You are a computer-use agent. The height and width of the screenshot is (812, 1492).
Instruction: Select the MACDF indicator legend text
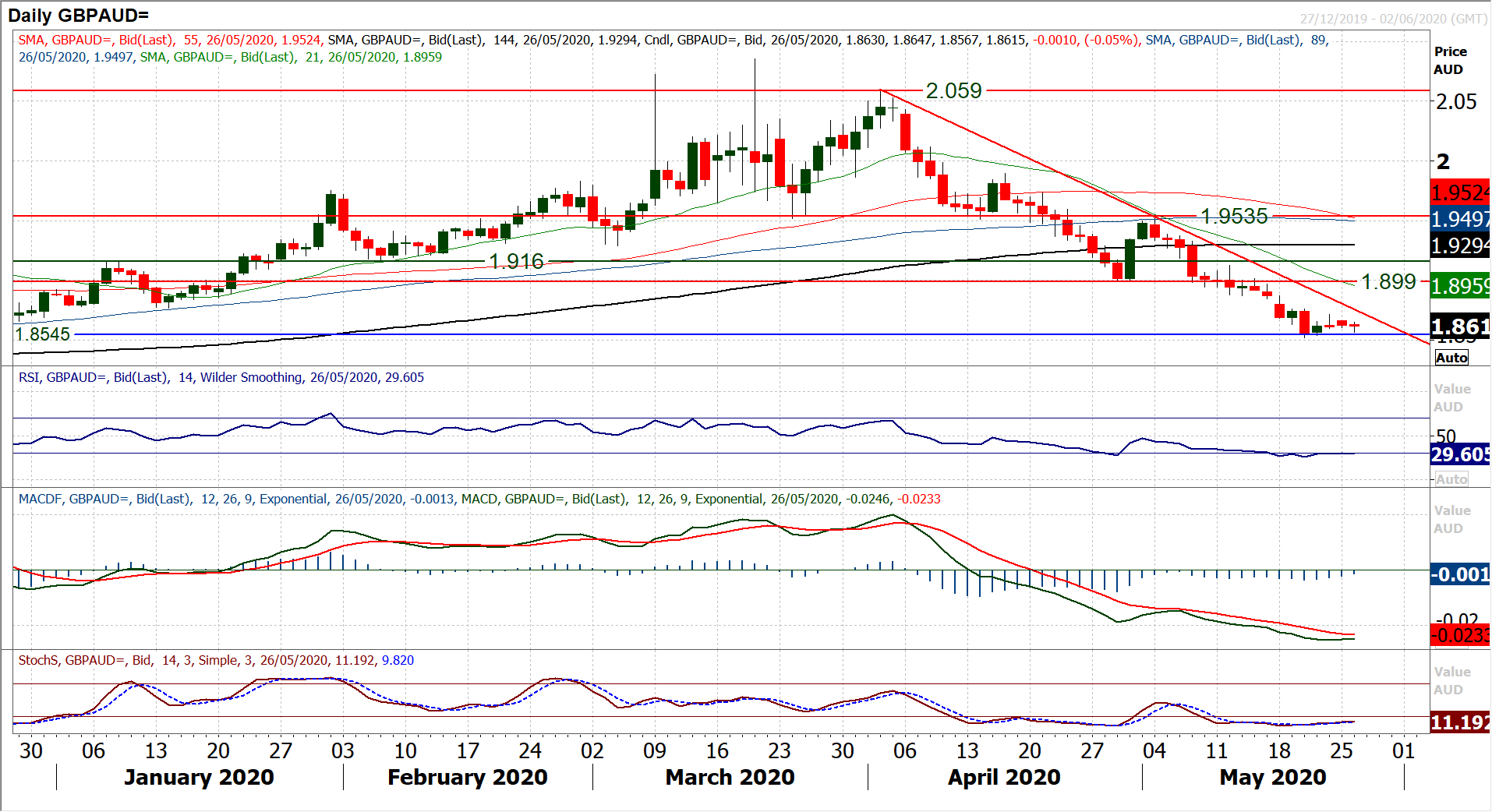[x=479, y=499]
